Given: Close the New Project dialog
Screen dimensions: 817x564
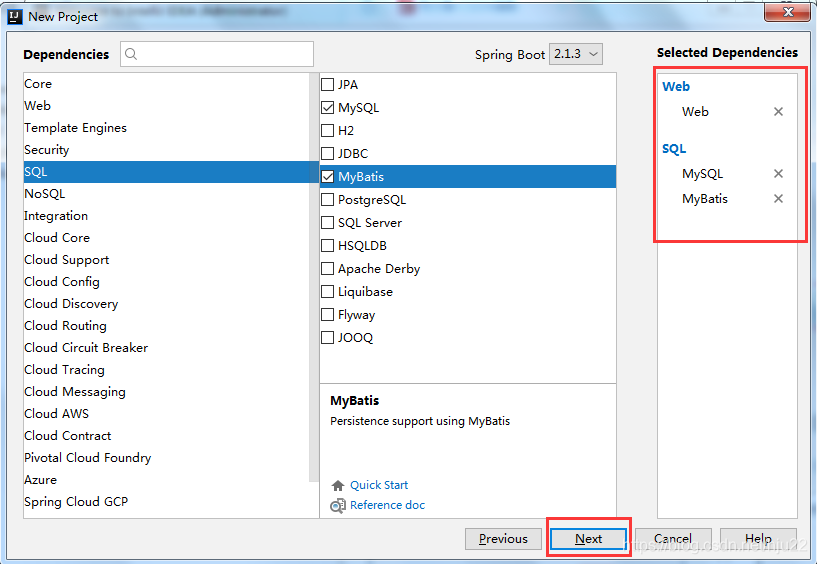Looking at the screenshot, I should [x=787, y=11].
